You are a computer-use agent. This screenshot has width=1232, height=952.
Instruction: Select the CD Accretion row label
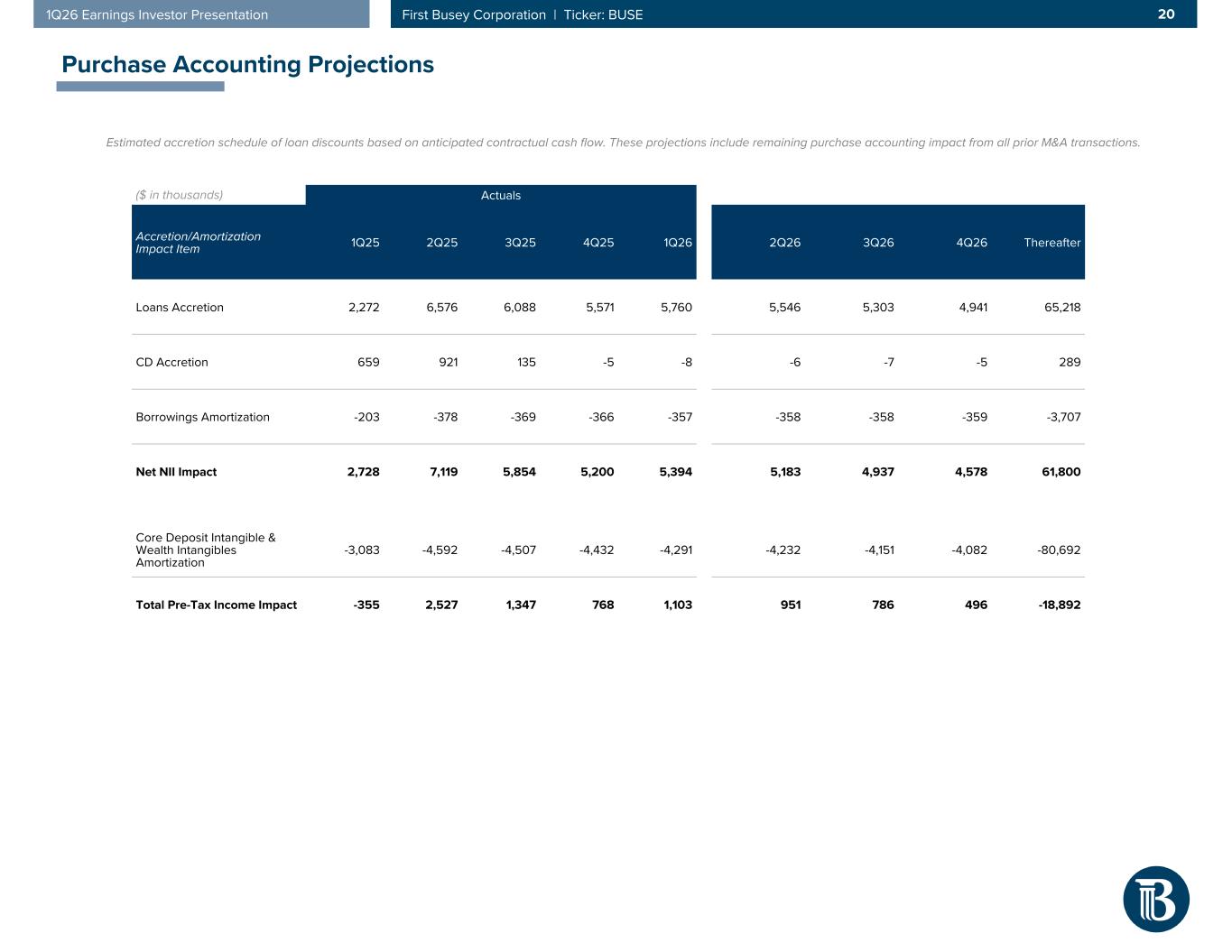coord(171,363)
